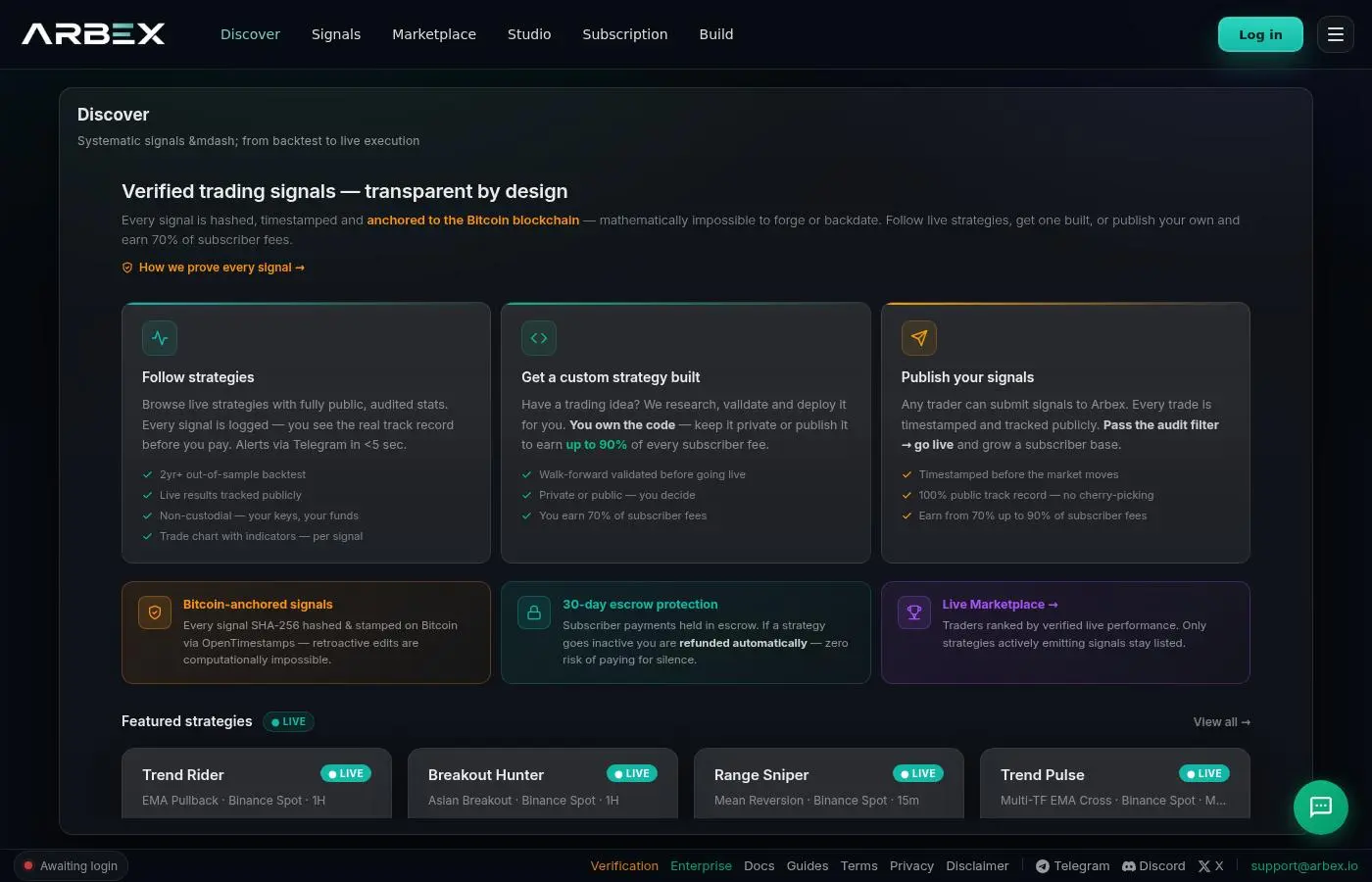Click the paper plane icon in Publish card
Viewport: 1372px width, 882px height.
(x=919, y=338)
